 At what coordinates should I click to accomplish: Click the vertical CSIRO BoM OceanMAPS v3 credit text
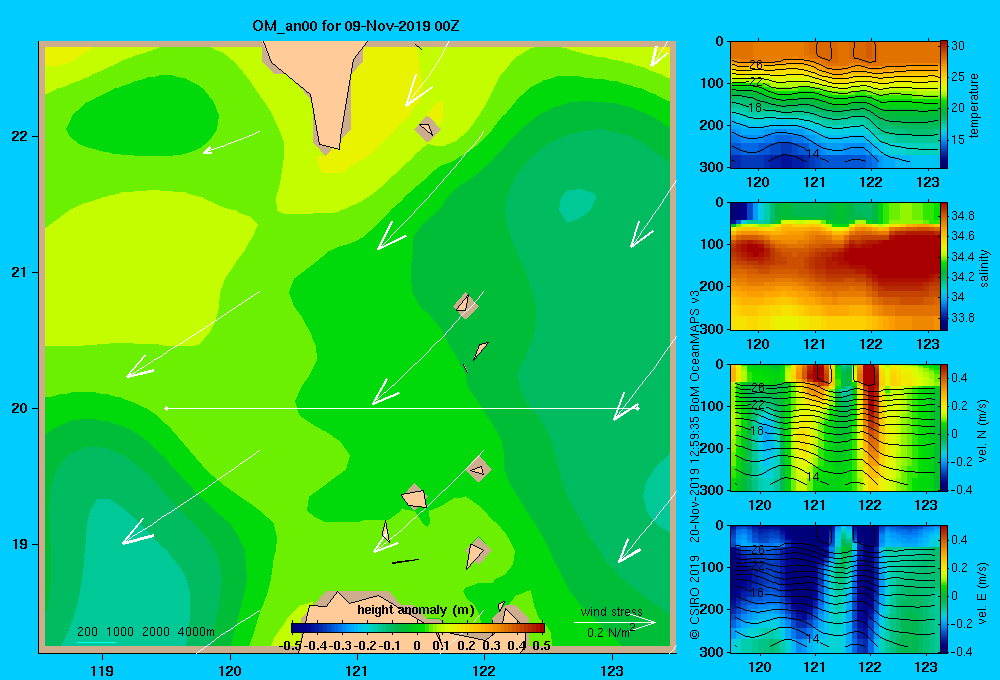pyautogui.click(x=695, y=464)
